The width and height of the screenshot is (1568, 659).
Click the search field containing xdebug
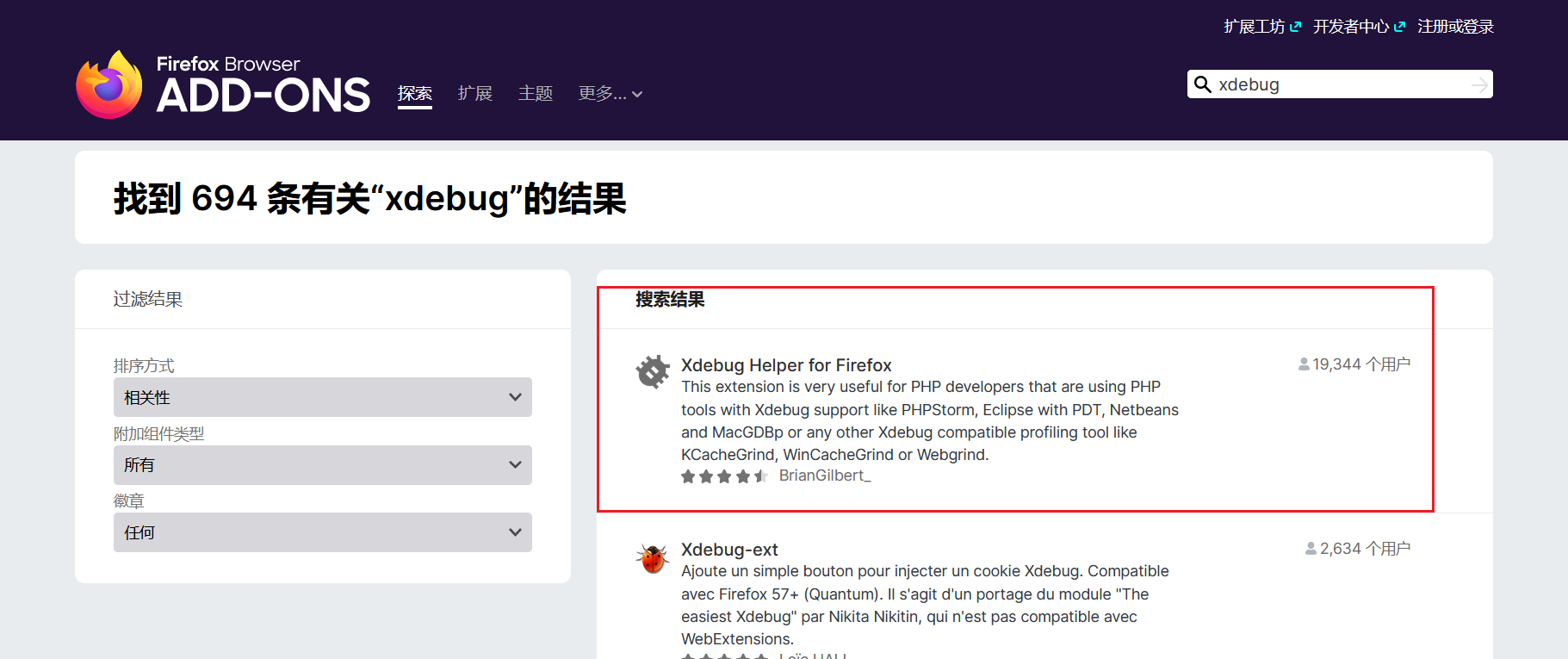[x=1340, y=84]
